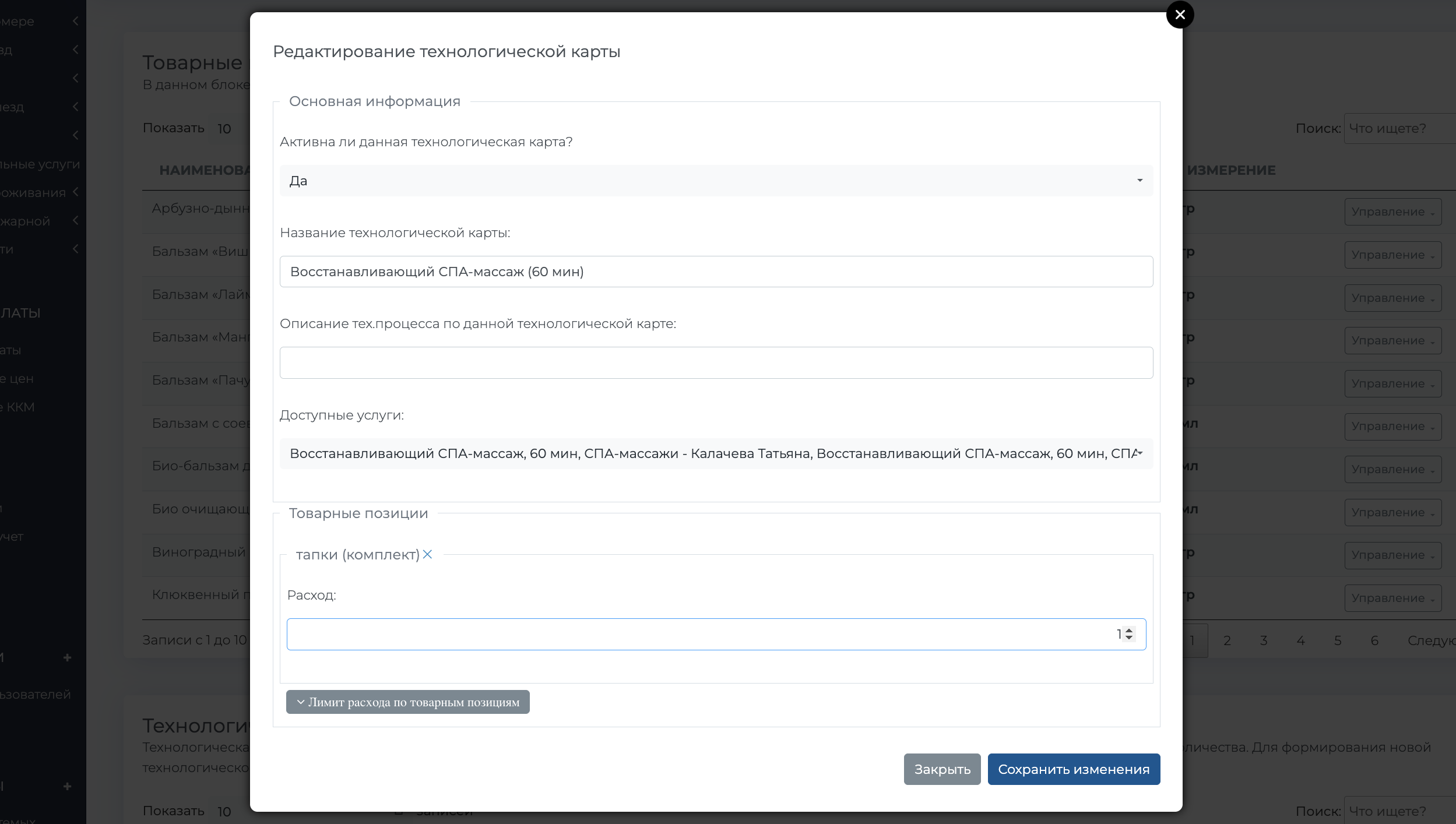Close modal with the black X icon

1180,15
